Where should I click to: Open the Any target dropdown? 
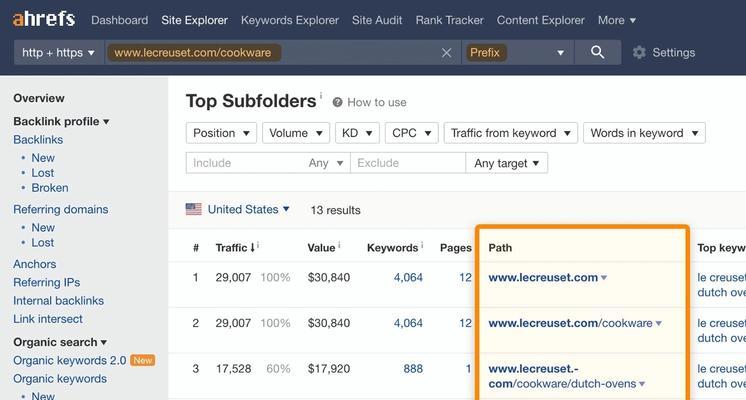pos(507,163)
